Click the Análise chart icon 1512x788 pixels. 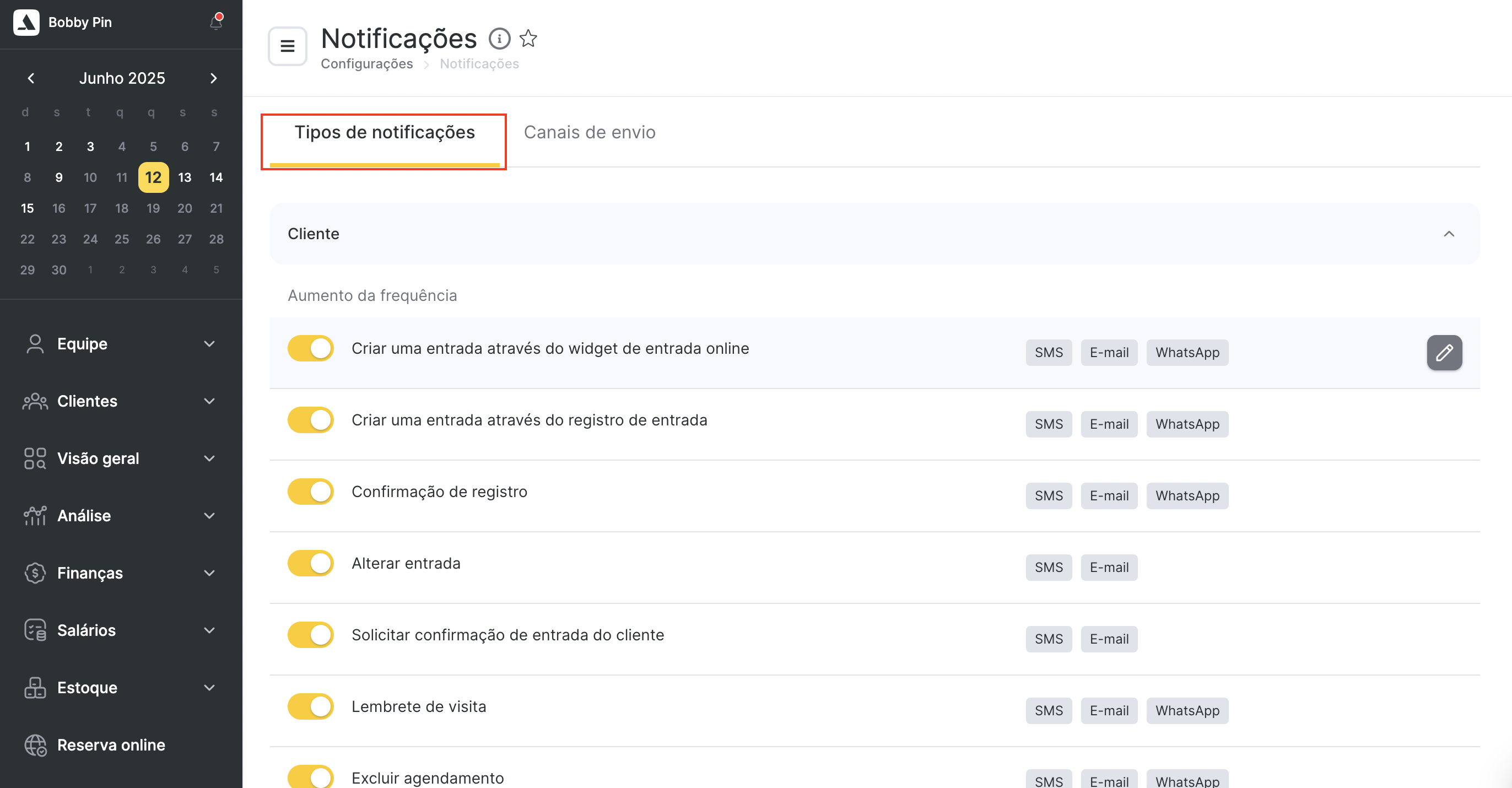35,516
